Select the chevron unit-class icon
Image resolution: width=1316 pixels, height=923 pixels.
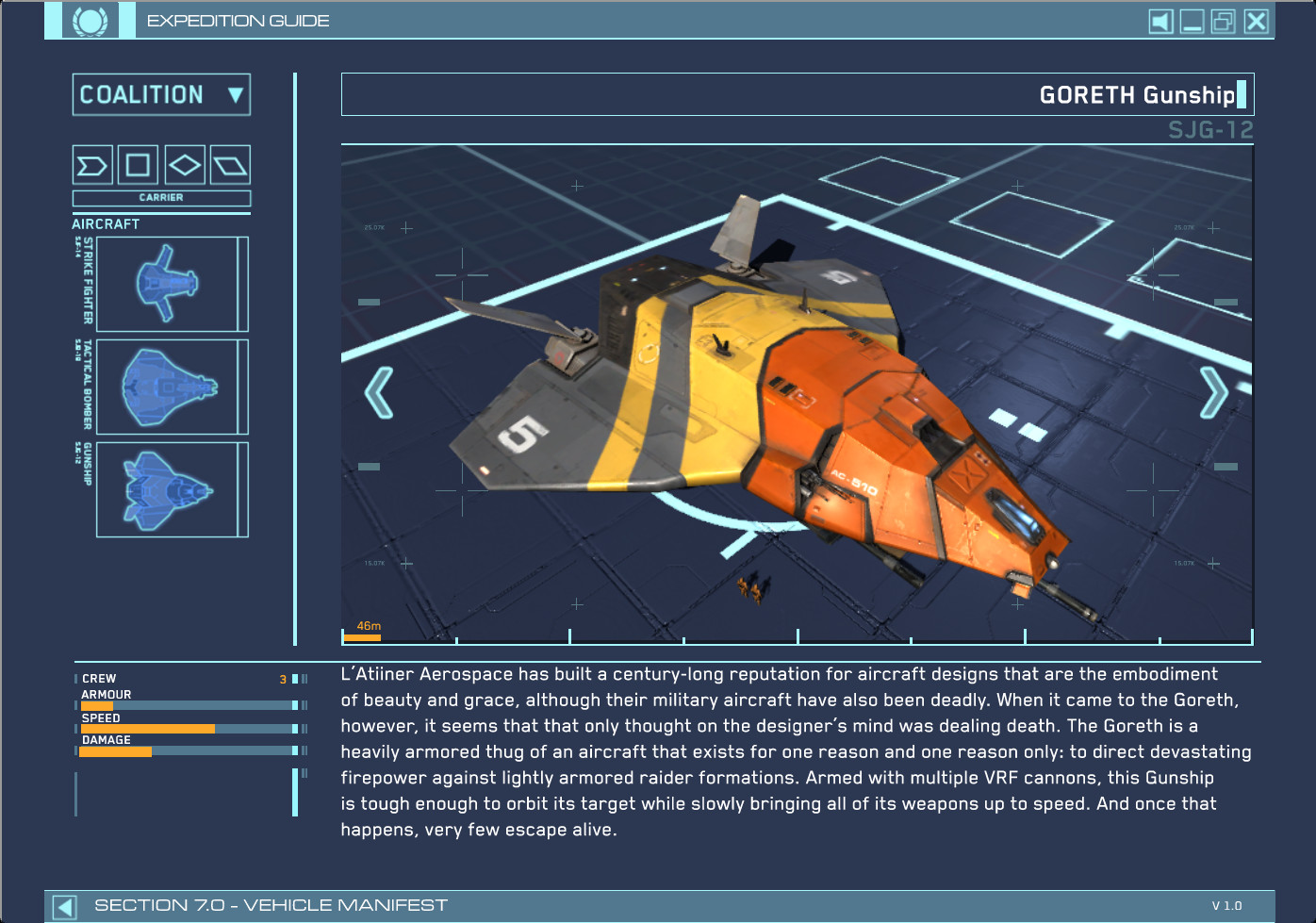pos(92,164)
